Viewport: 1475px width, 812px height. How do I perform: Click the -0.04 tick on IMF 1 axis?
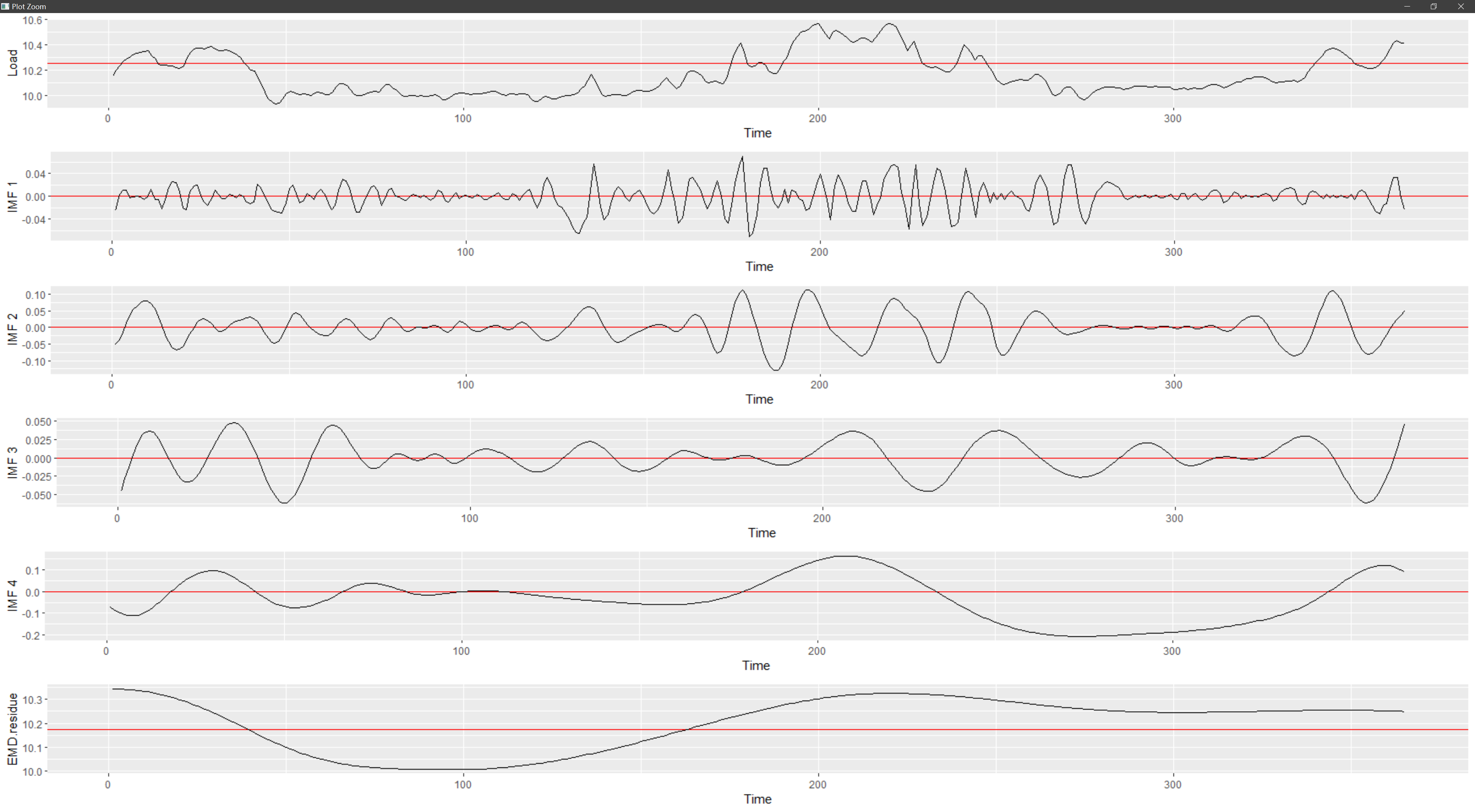tap(33, 219)
